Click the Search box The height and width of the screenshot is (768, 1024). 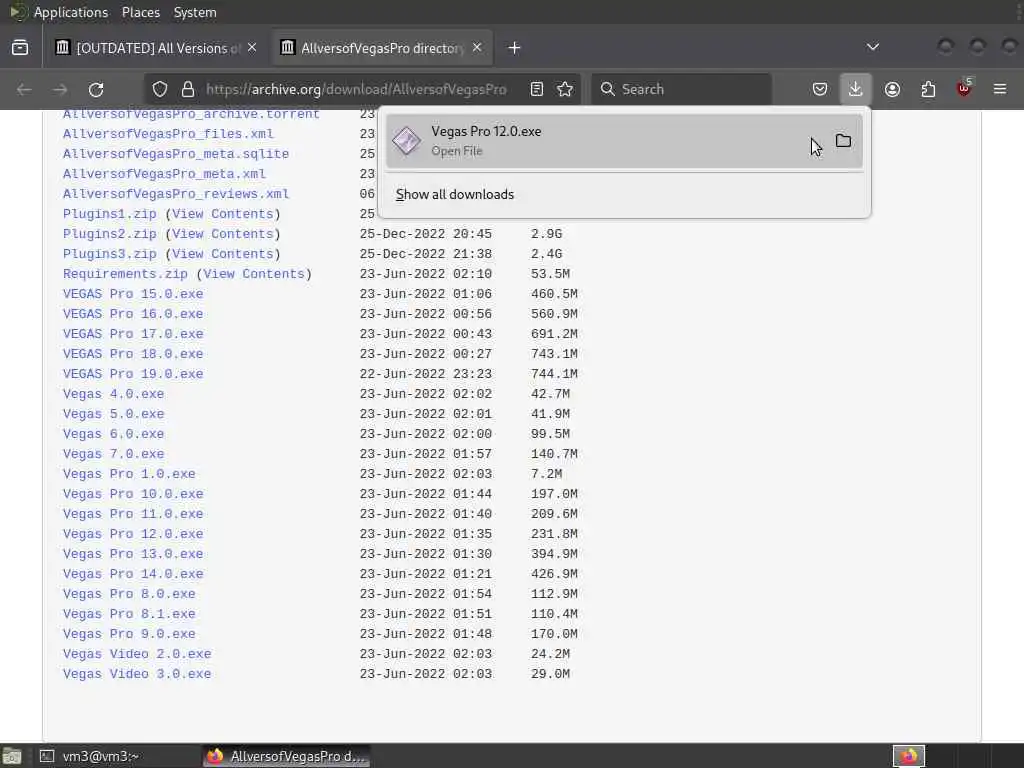tap(682, 89)
